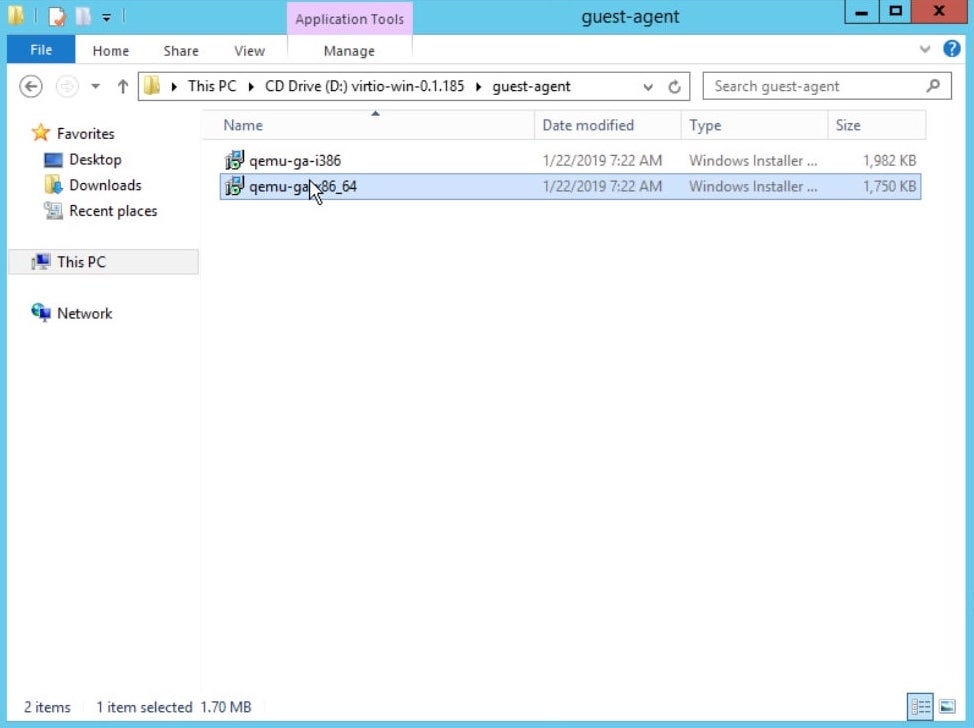Open the Help question mark icon

coord(952,49)
